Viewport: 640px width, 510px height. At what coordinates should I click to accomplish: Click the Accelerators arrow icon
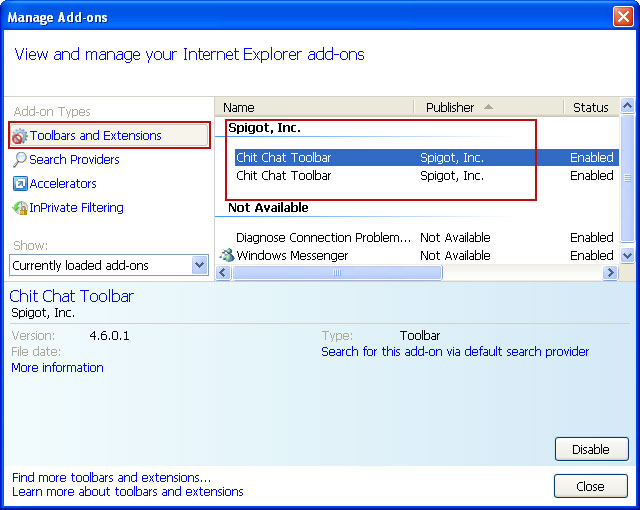[20, 184]
